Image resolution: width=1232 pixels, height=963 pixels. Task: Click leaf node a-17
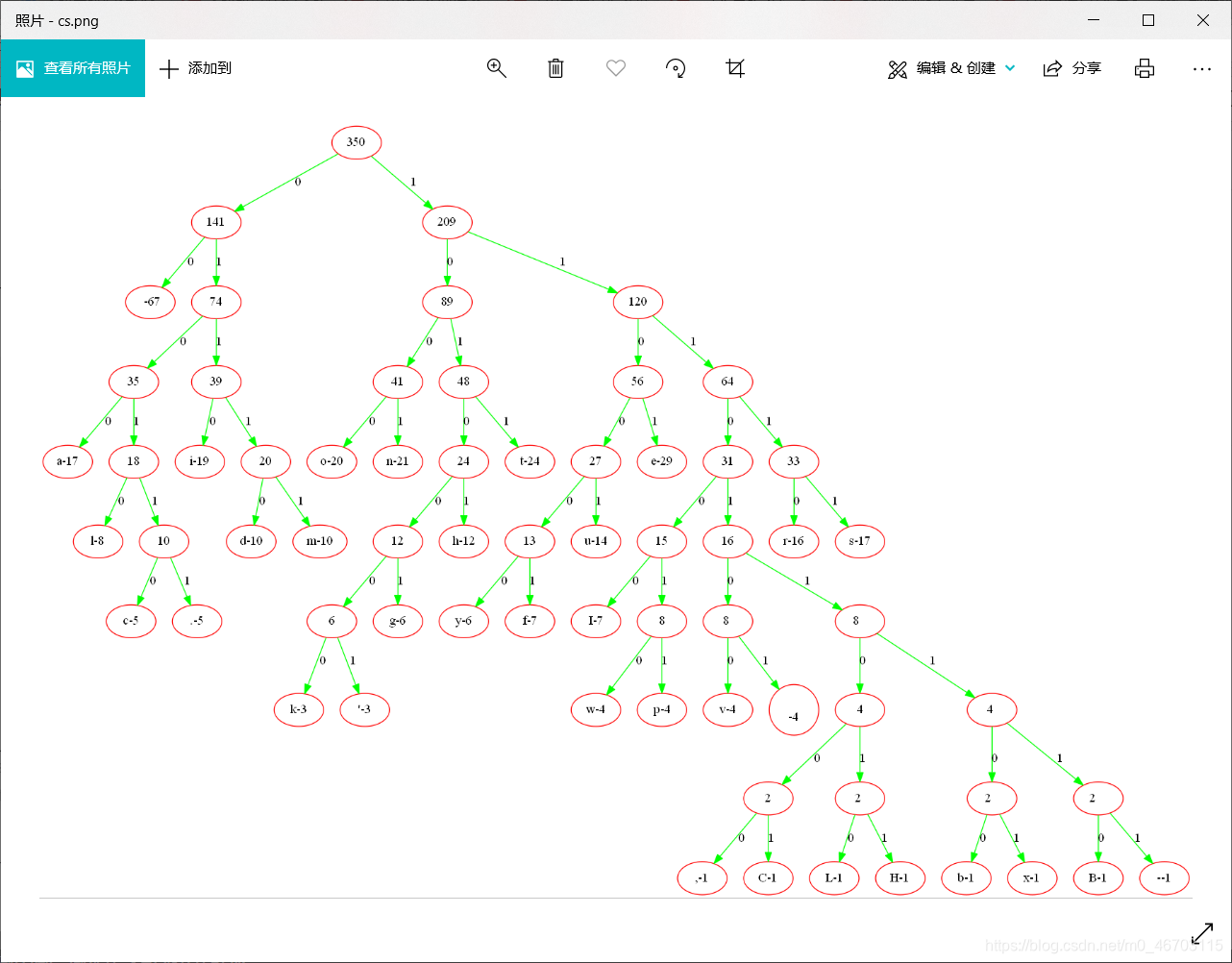click(67, 461)
